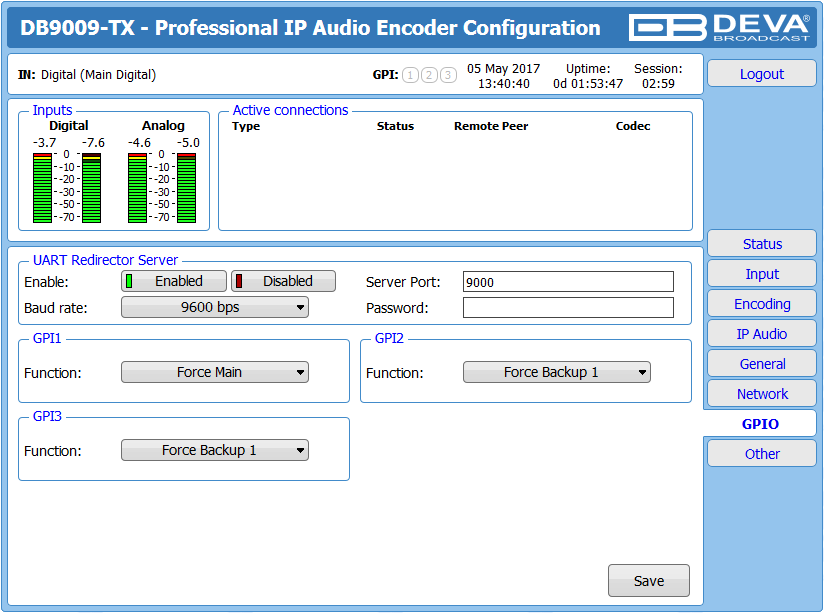
Task: Open the Encoding tab
Action: (762, 304)
